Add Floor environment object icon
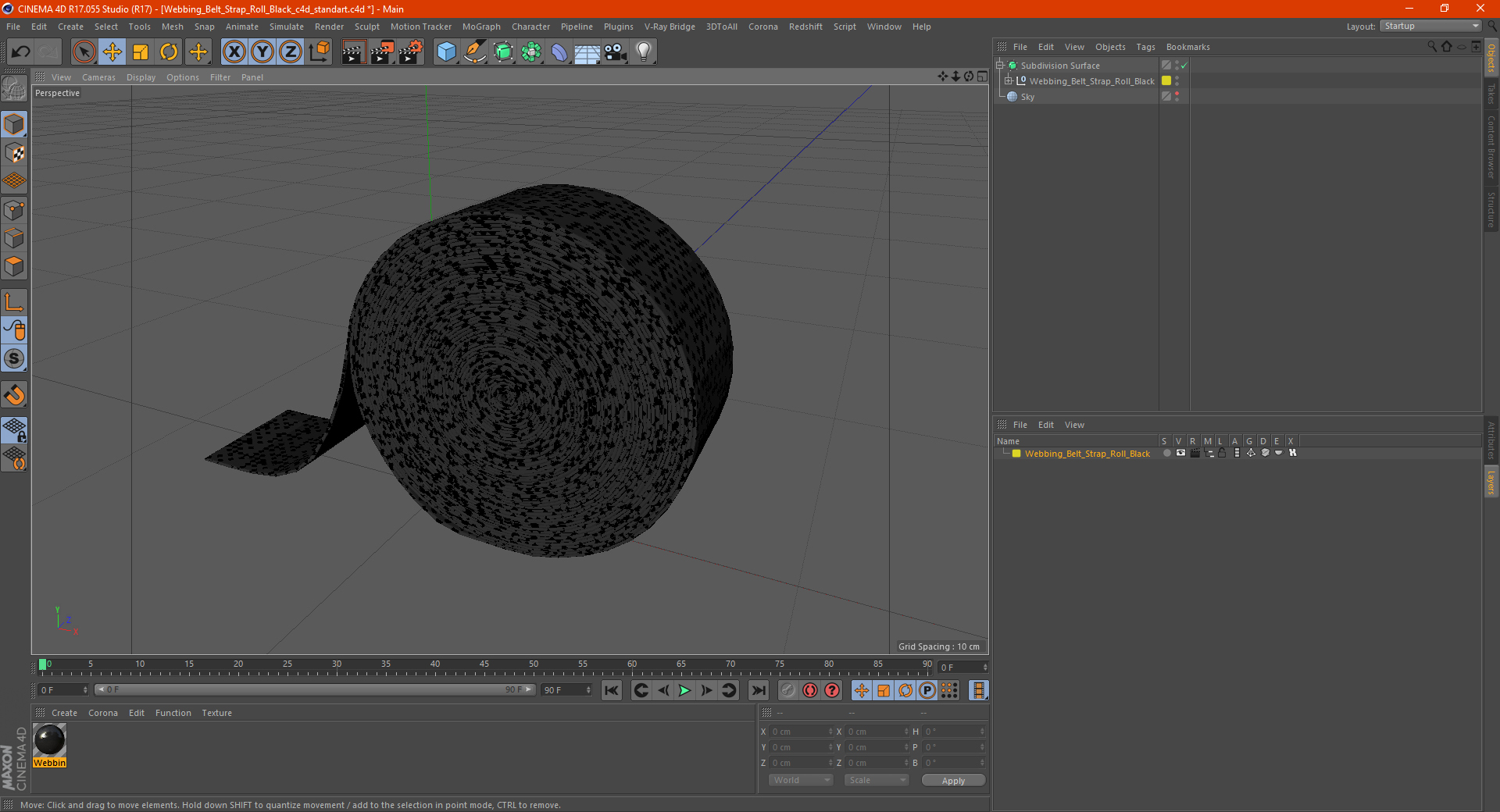This screenshot has height=812, width=1500. [x=587, y=52]
